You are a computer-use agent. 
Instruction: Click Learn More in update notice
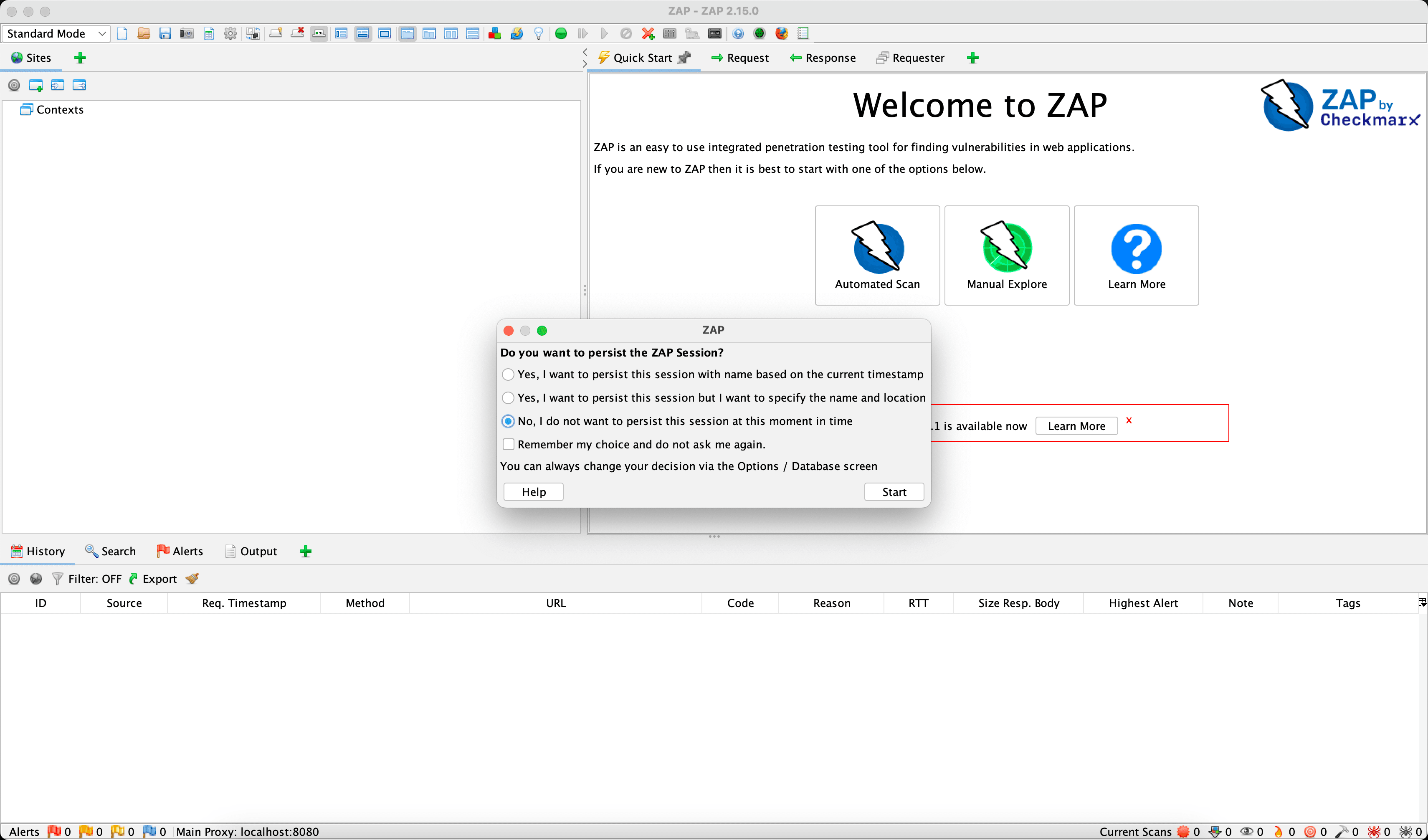[x=1076, y=426]
